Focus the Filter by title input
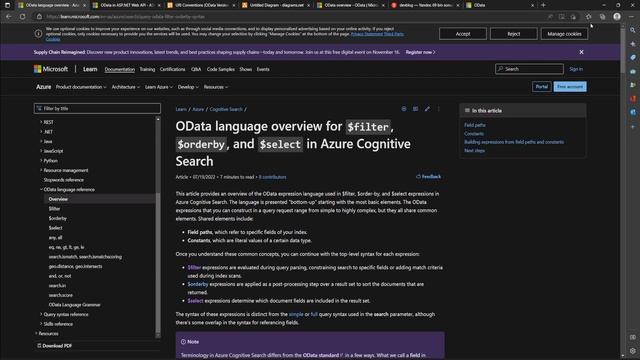 97,109
